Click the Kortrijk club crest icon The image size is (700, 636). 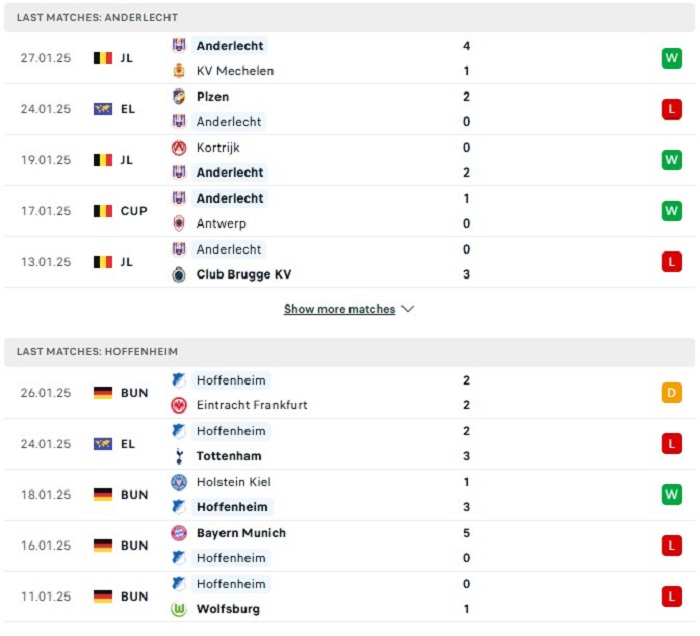(179, 148)
